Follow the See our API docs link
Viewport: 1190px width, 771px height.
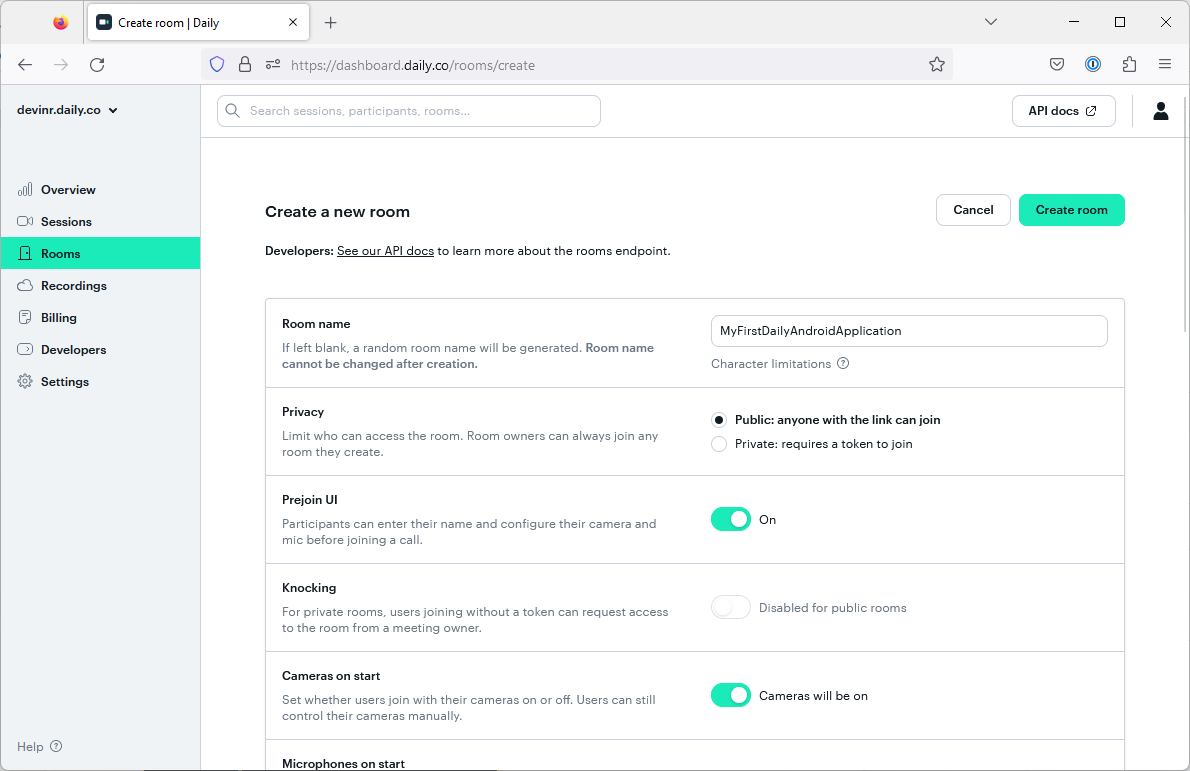386,250
